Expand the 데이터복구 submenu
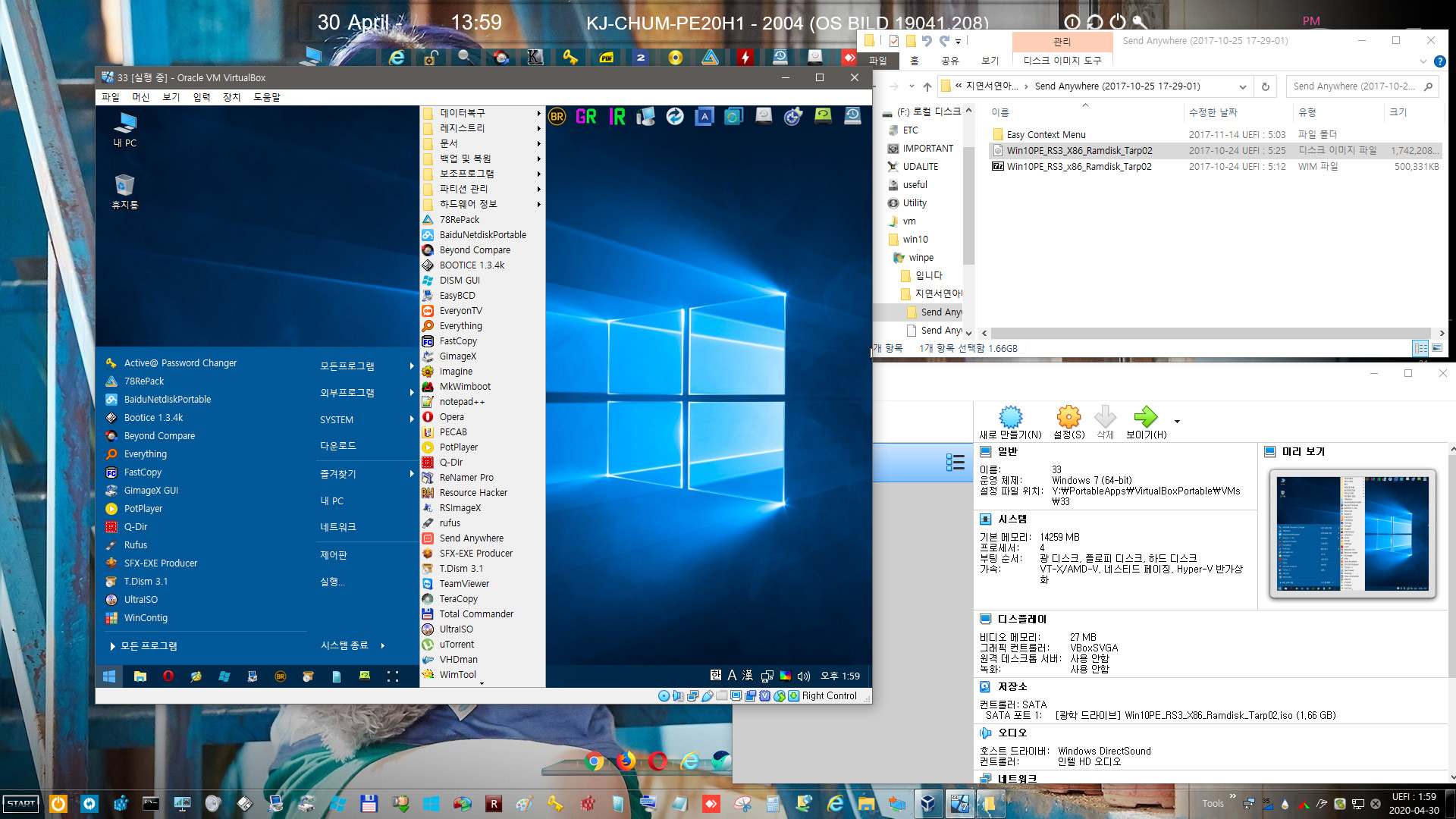The height and width of the screenshot is (819, 1456). (482, 113)
